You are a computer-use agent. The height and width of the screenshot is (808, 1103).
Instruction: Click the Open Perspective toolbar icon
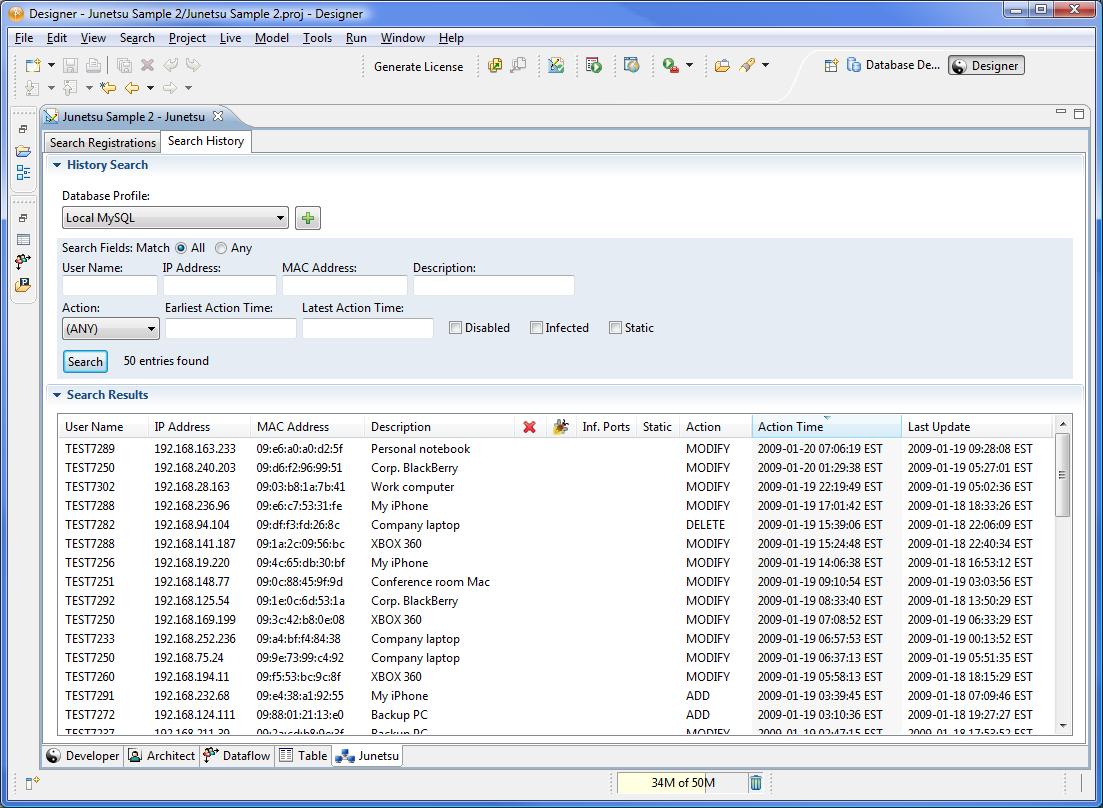click(830, 66)
